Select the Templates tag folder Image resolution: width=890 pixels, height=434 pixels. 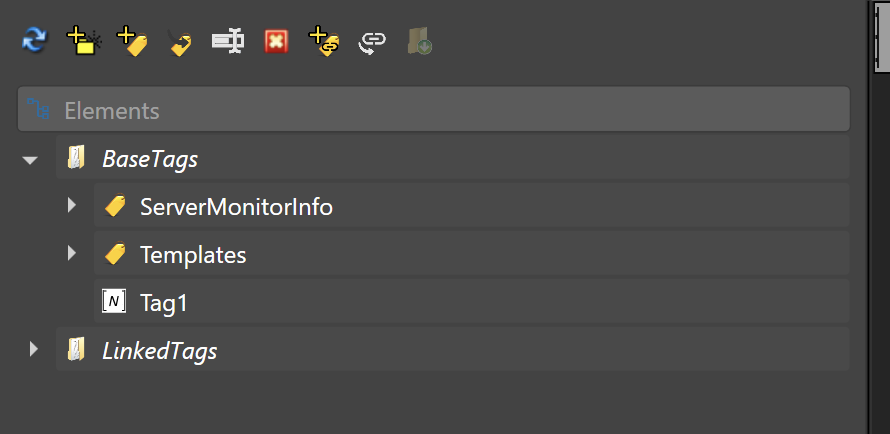coord(471,253)
